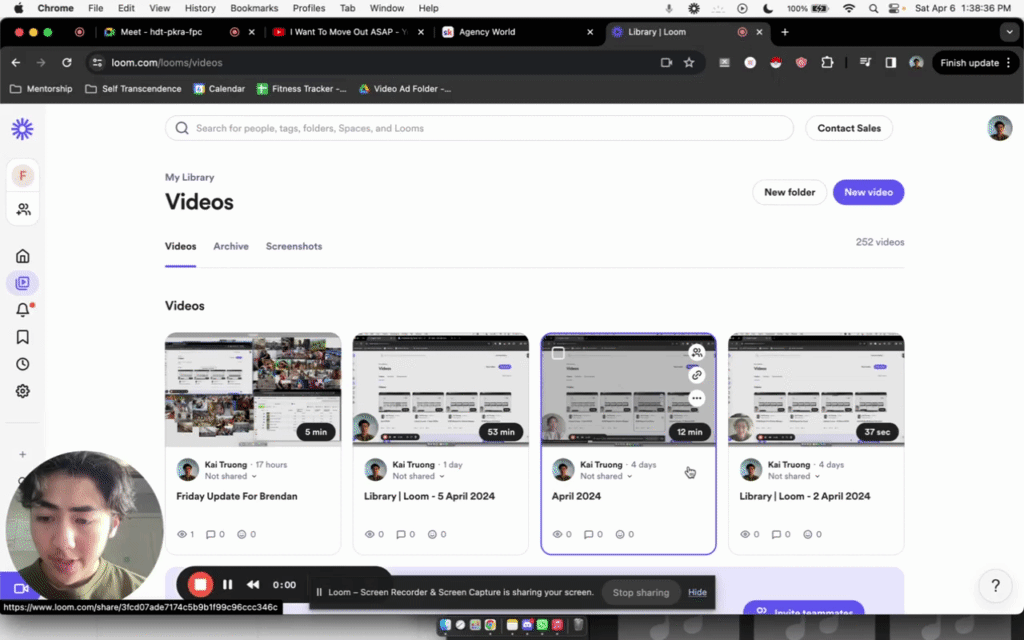Open Library Loom 5 April 2024 thumbnail

click(x=441, y=389)
